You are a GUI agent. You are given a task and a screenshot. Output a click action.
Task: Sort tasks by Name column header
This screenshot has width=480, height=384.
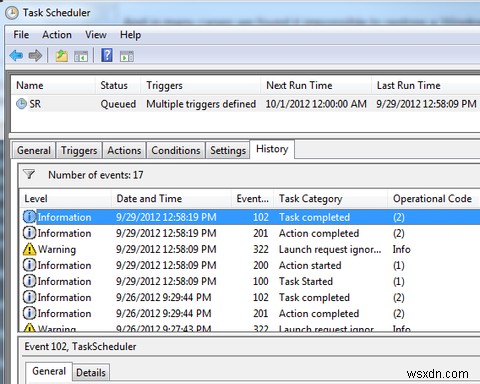point(53,85)
